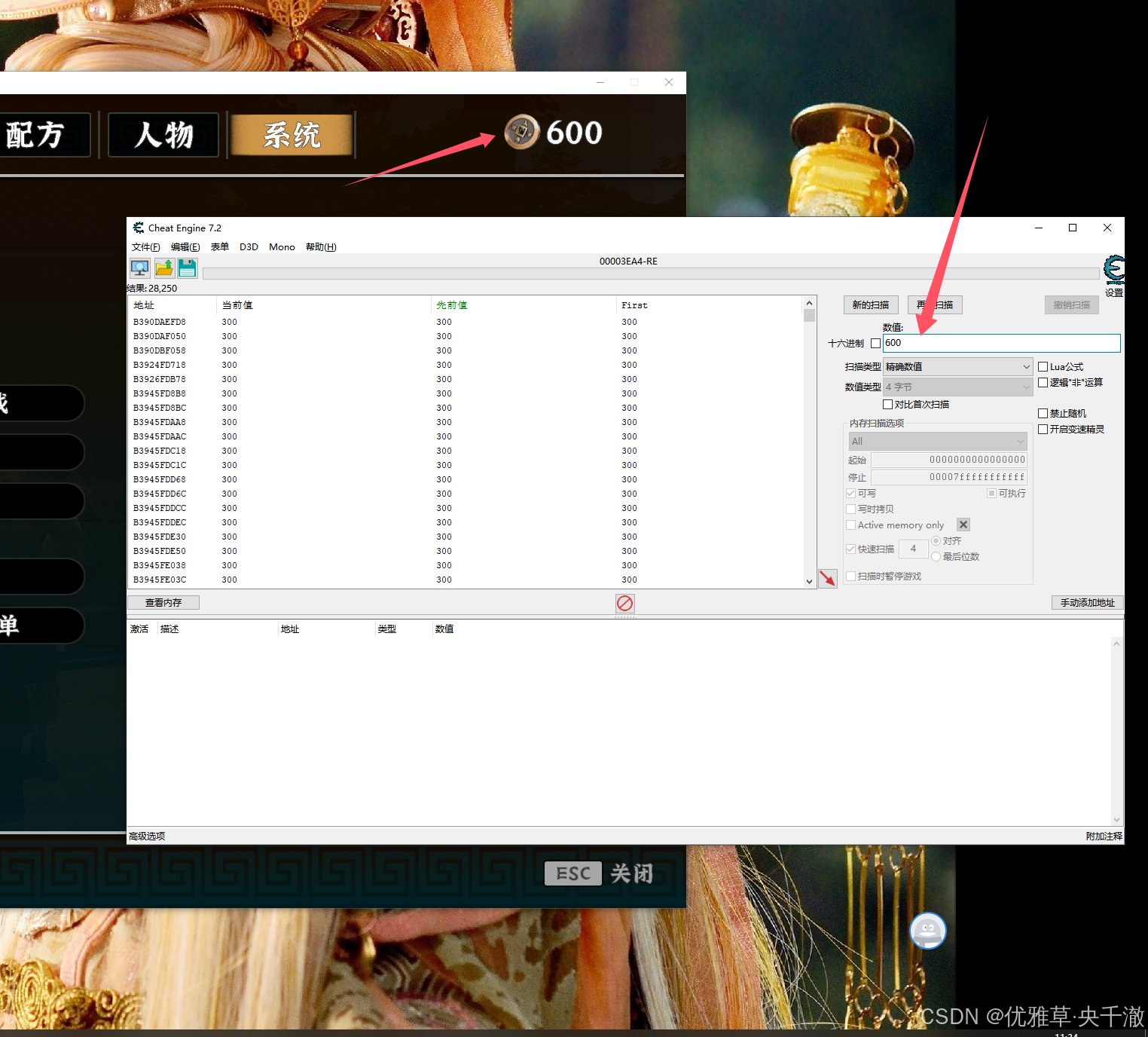
Task: Select result row B390DAEFD8
Action: coord(466,322)
